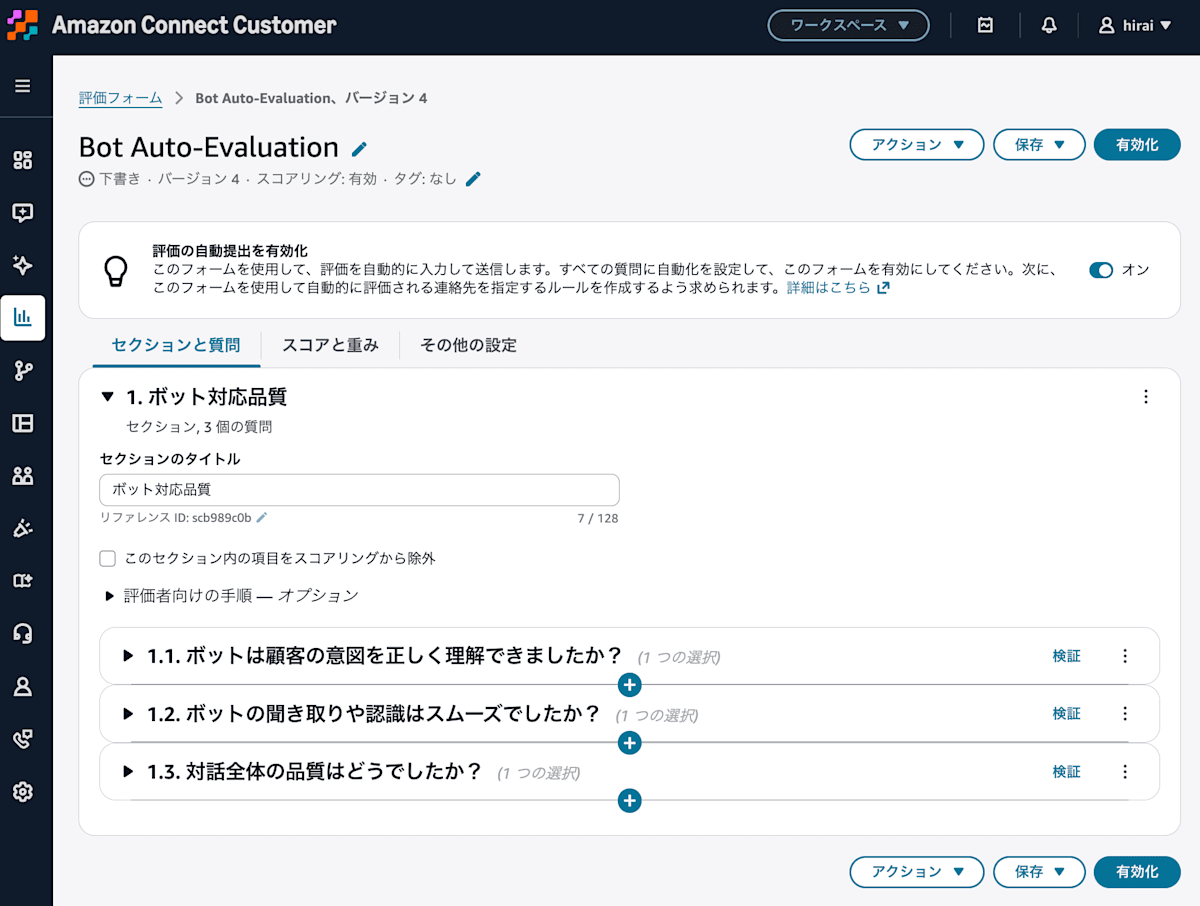The height and width of the screenshot is (906, 1200).
Task: Open question 1.1 three-dot menu
Action: [x=1125, y=656]
